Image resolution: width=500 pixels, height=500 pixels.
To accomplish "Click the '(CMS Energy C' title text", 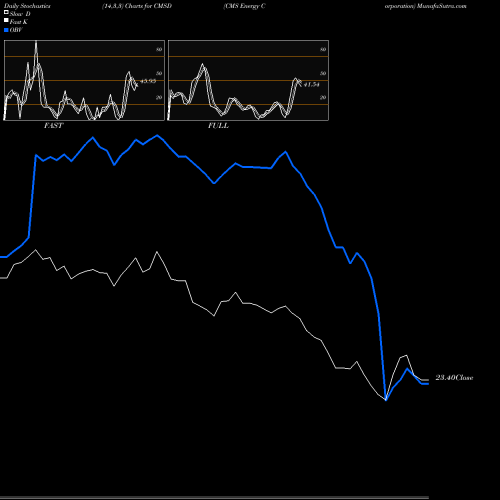I will coord(244,6).
